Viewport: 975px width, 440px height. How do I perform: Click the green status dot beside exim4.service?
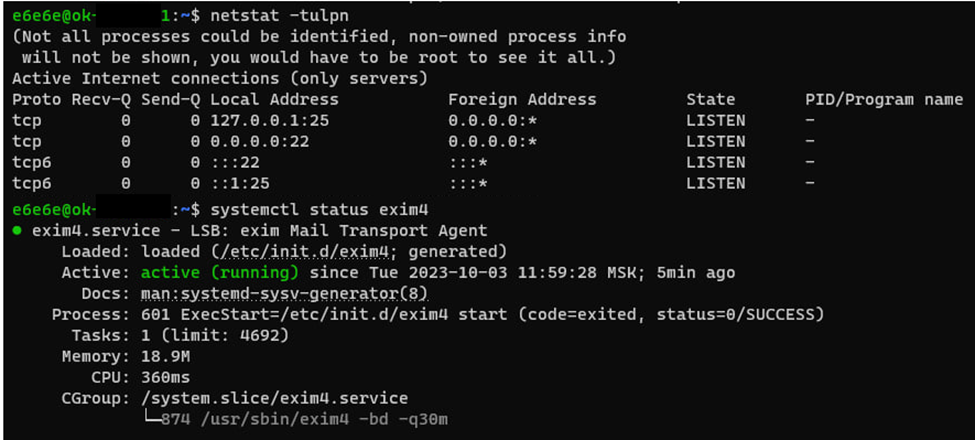17,231
